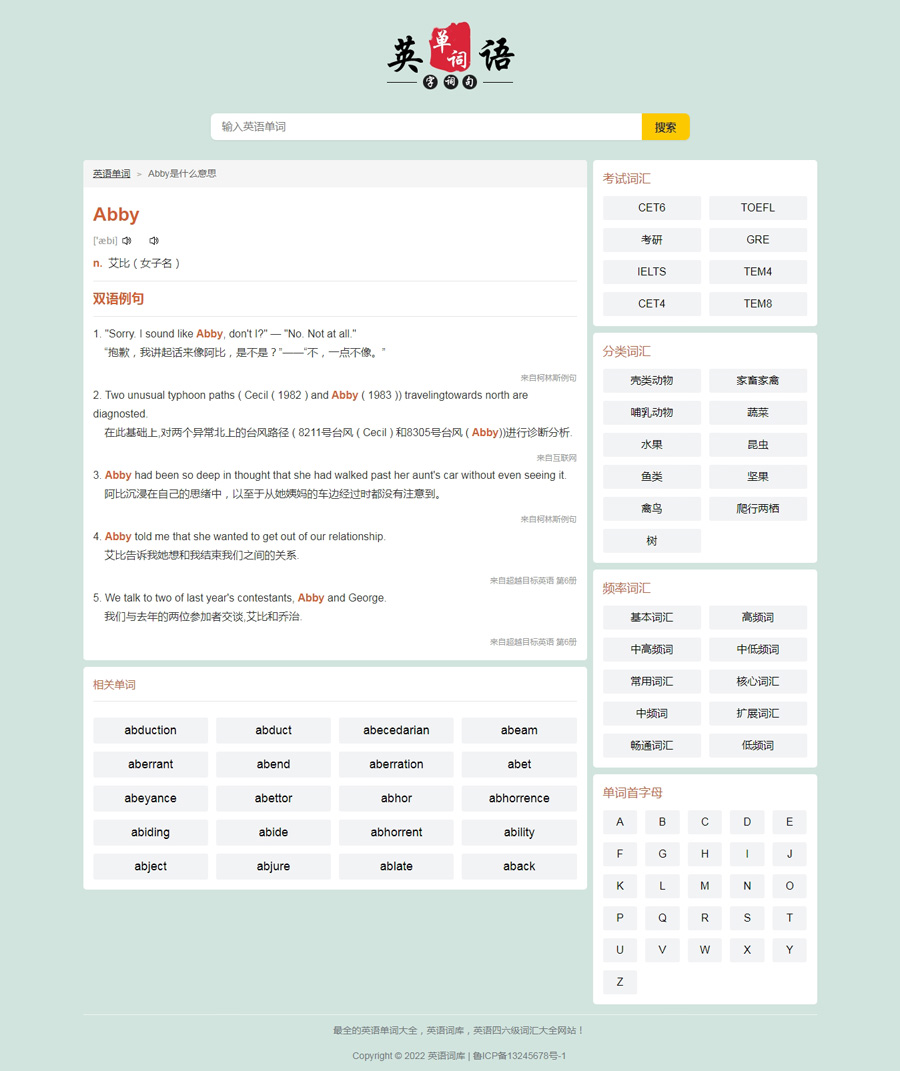Click the yellow 搜索 search button
The width and height of the screenshot is (900, 1071).
(665, 127)
